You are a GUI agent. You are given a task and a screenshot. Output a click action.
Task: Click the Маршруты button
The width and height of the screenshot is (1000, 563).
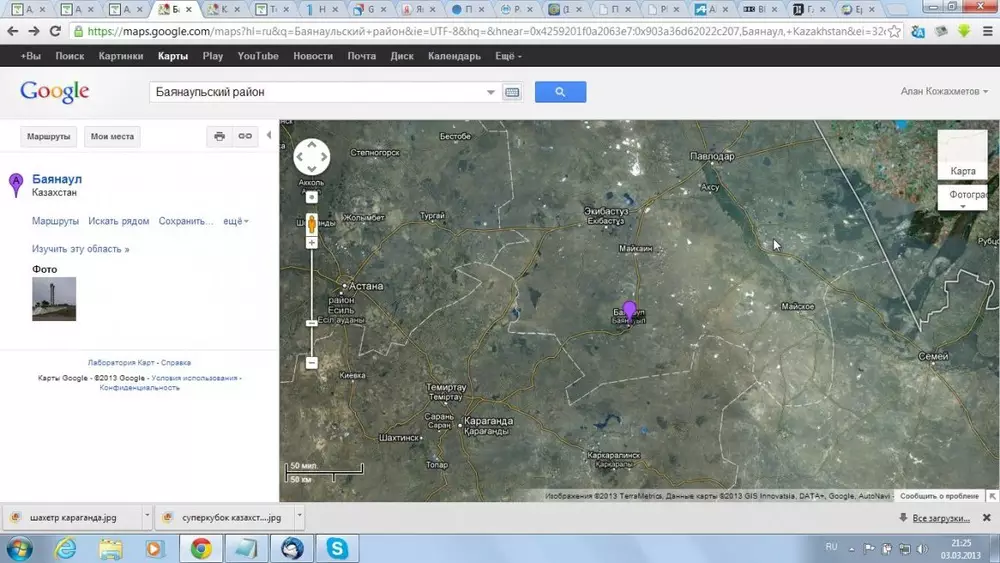(49, 136)
